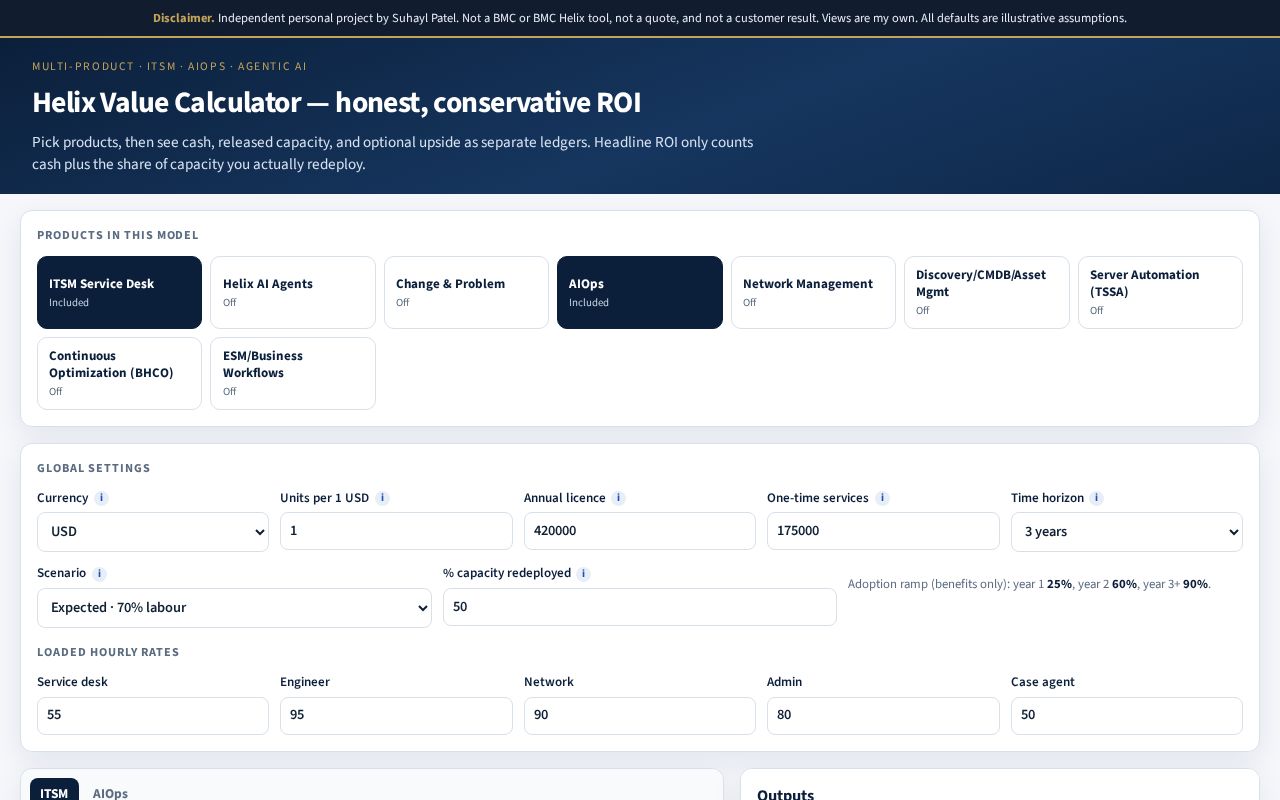Screen dimensions: 1280x800
Task: Switch to the AIOps tab
Action: click(110, 793)
